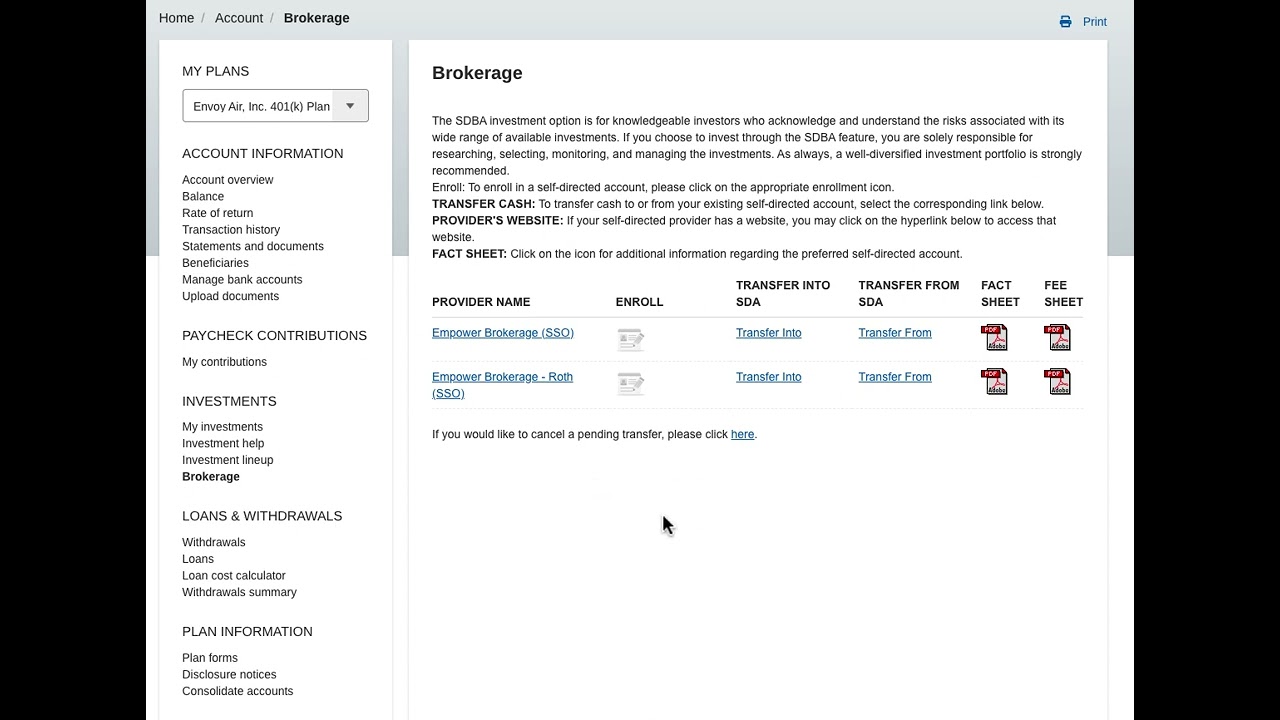Select Transaction history from the sidebar
The width and height of the screenshot is (1280, 720).
pos(231,230)
